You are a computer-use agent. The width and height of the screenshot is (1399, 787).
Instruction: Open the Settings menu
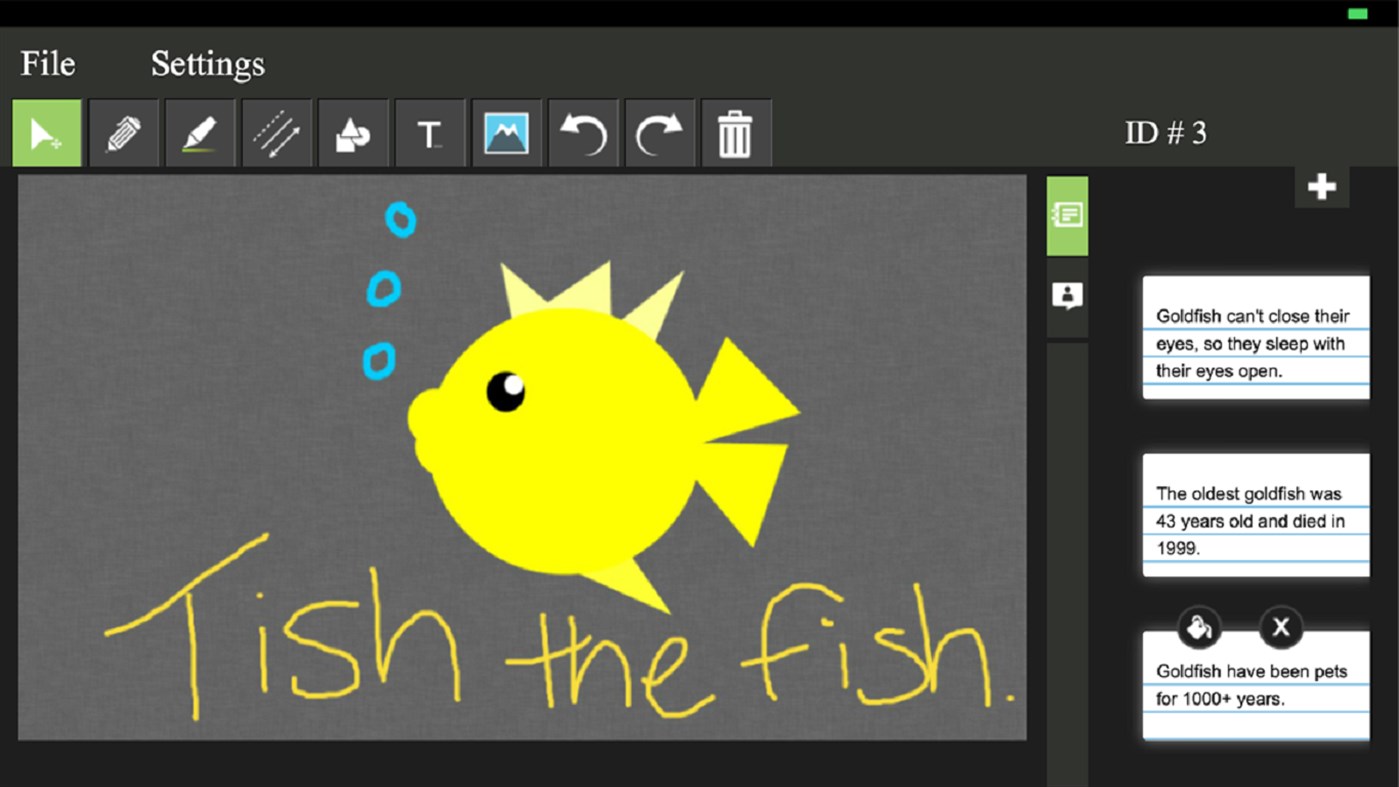[x=207, y=64]
